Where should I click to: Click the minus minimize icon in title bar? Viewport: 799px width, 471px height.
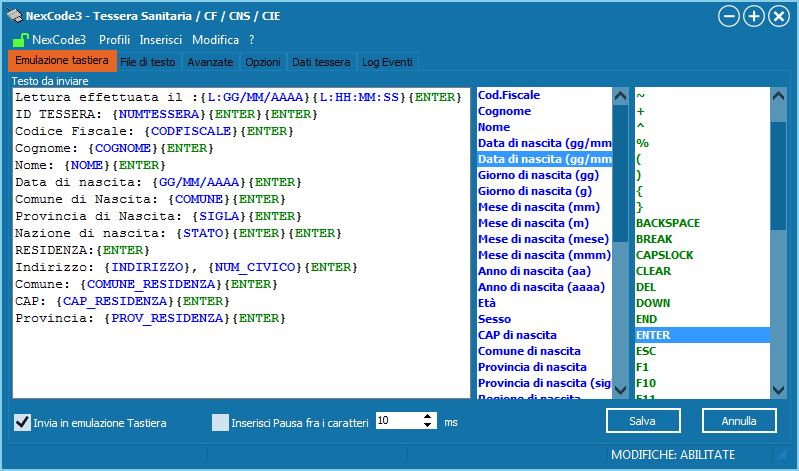coord(730,16)
